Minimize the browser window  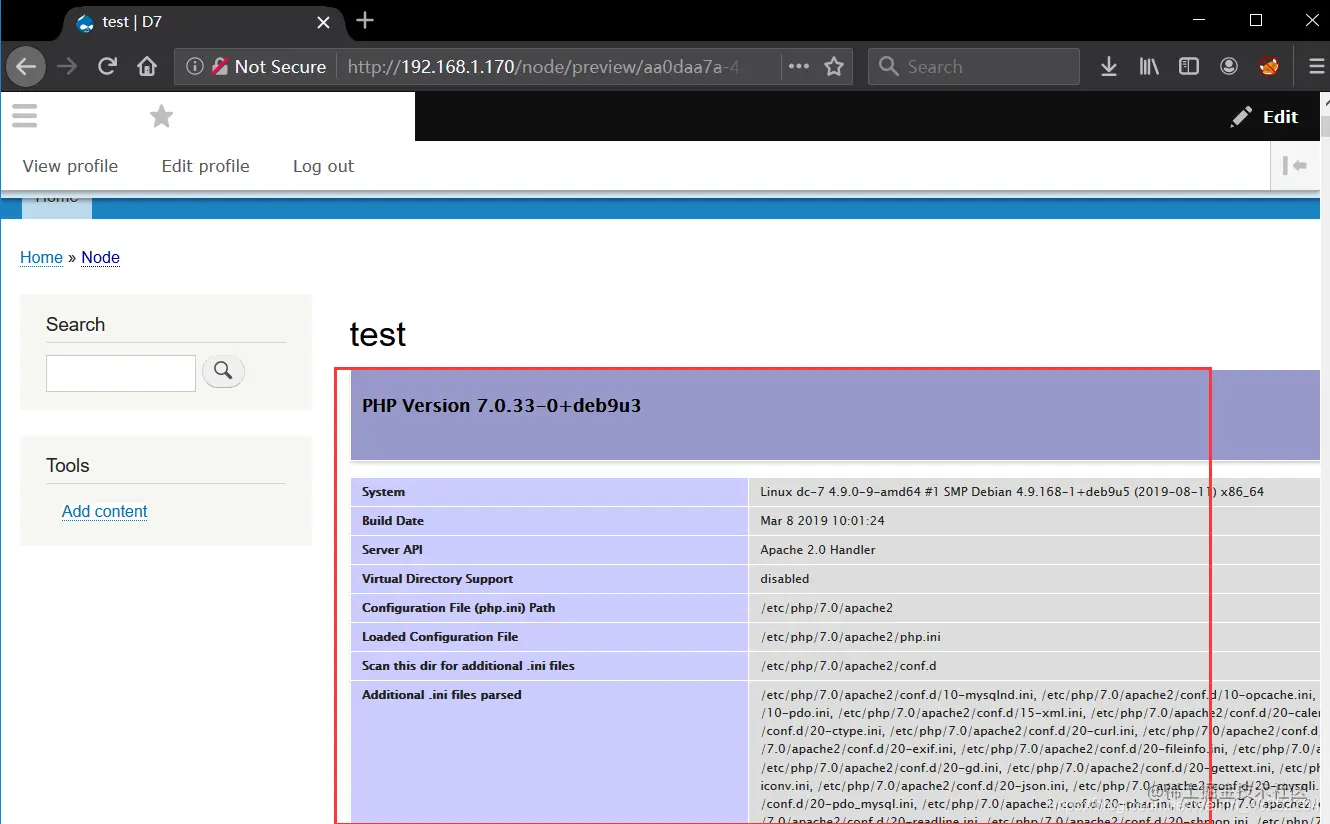tap(1199, 20)
